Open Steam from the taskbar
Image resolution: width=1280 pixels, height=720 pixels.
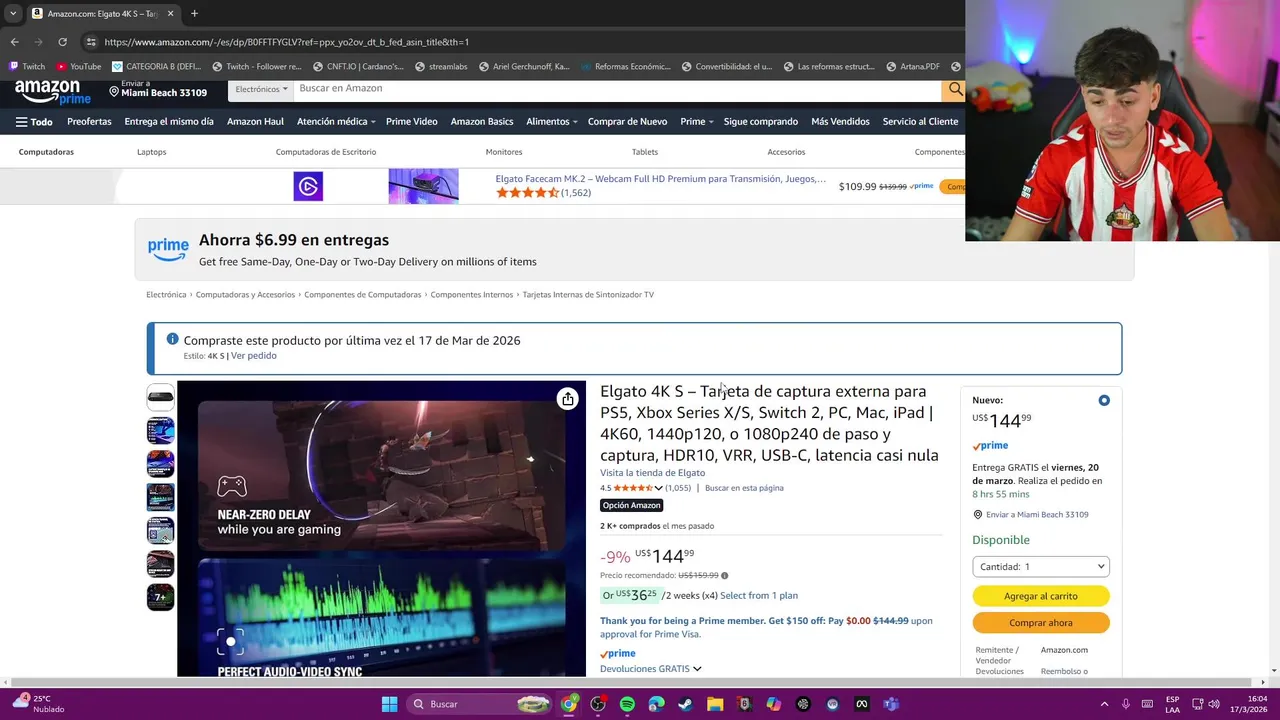pyautogui.click(x=685, y=704)
